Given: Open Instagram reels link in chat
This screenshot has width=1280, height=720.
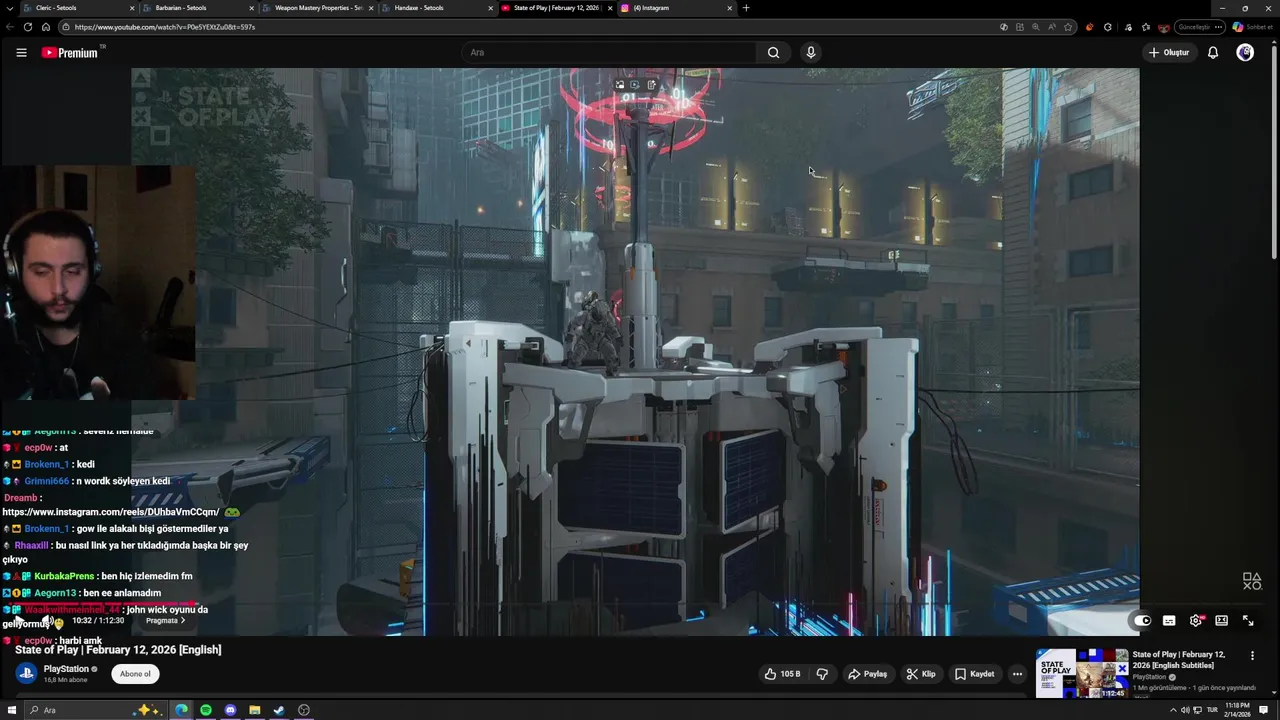Looking at the screenshot, I should pyautogui.click(x=111, y=512).
